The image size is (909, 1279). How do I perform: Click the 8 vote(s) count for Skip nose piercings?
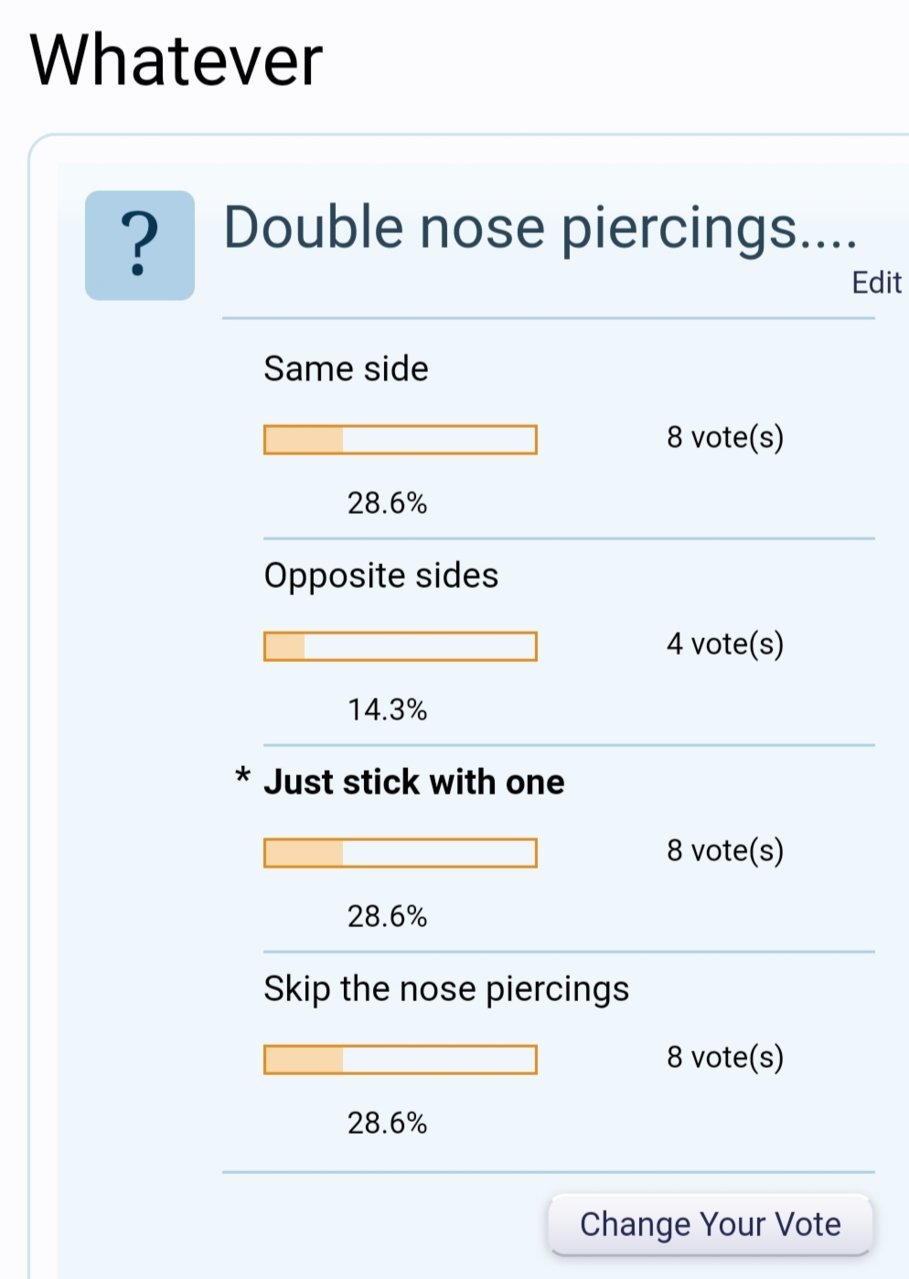(725, 1058)
